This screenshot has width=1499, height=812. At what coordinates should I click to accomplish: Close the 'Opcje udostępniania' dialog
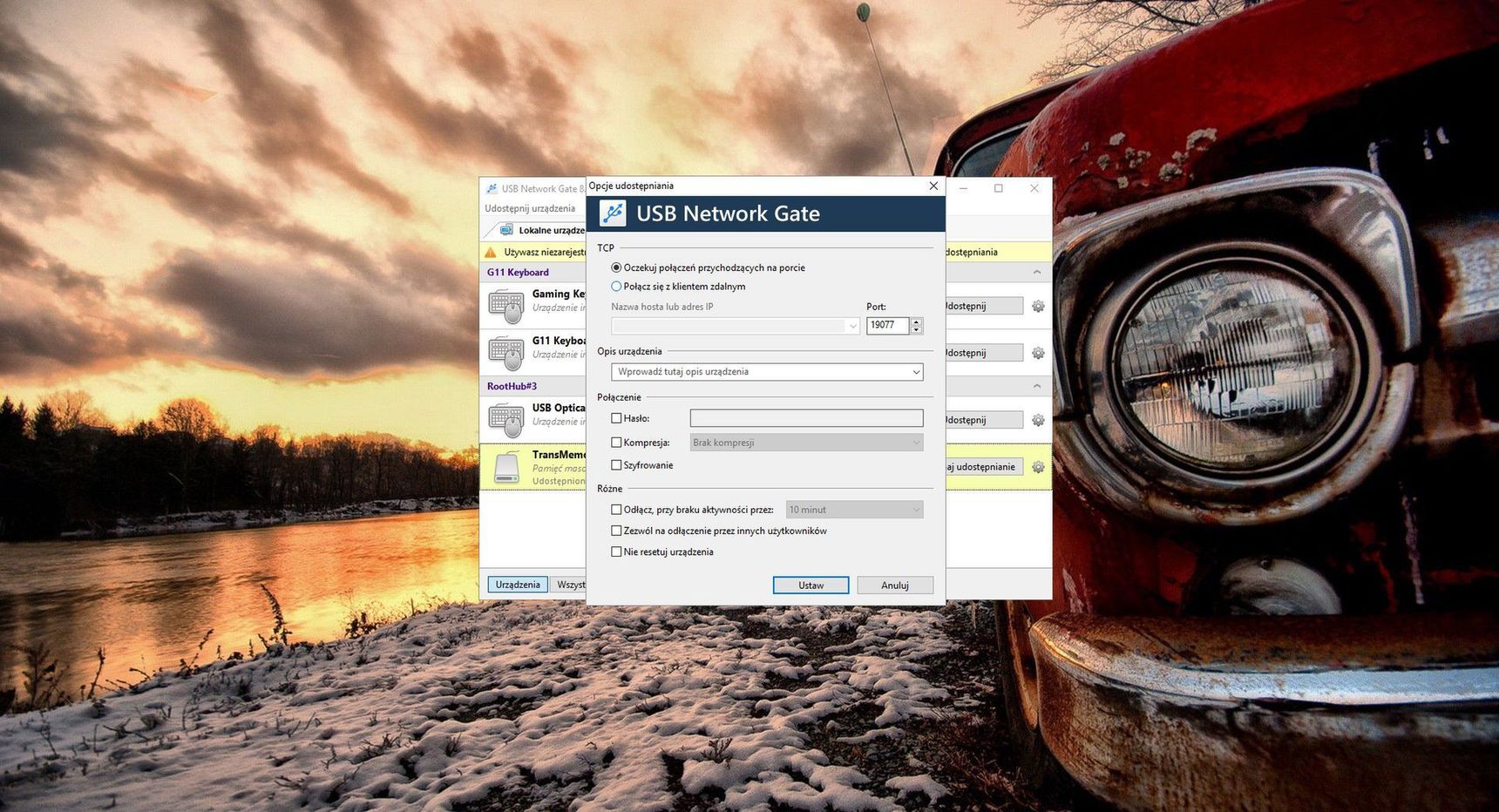(x=933, y=186)
